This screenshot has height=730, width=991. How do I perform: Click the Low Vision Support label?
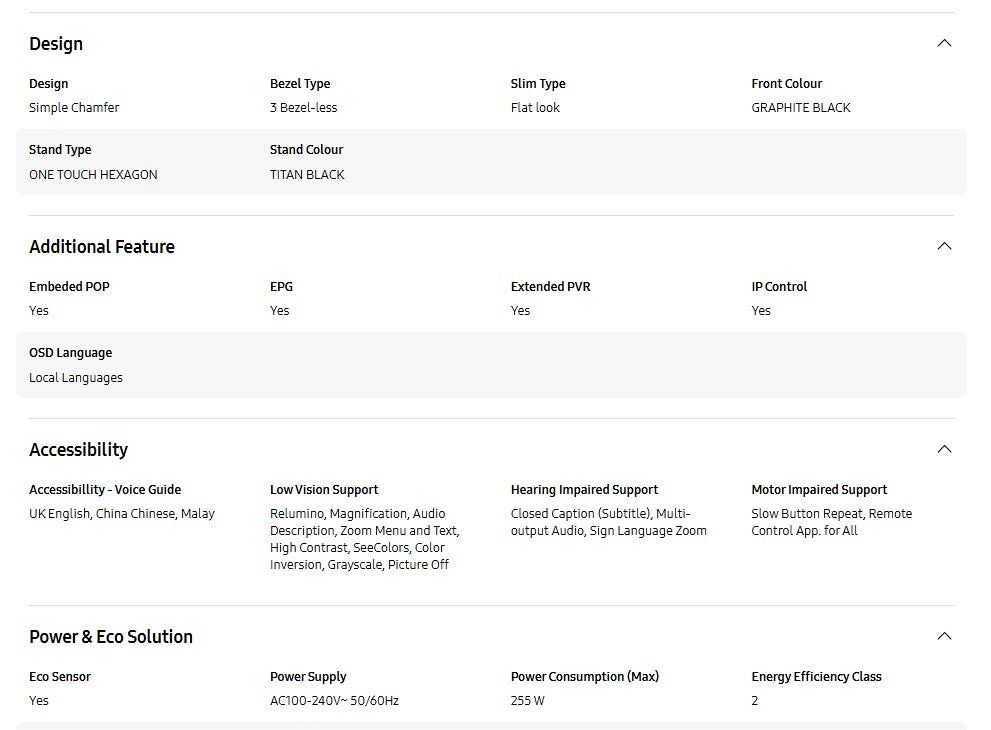coord(324,490)
